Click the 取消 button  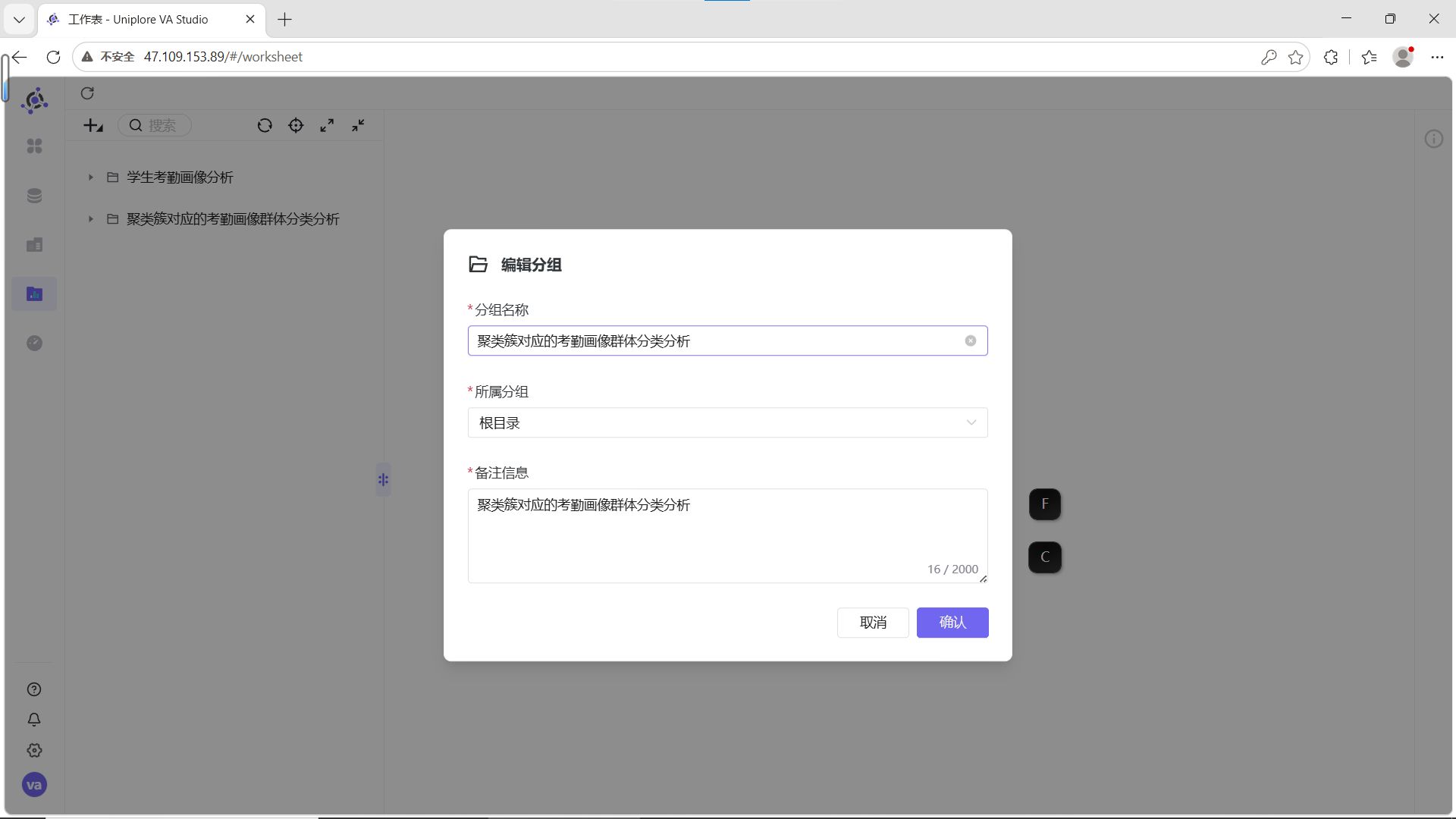[873, 623]
